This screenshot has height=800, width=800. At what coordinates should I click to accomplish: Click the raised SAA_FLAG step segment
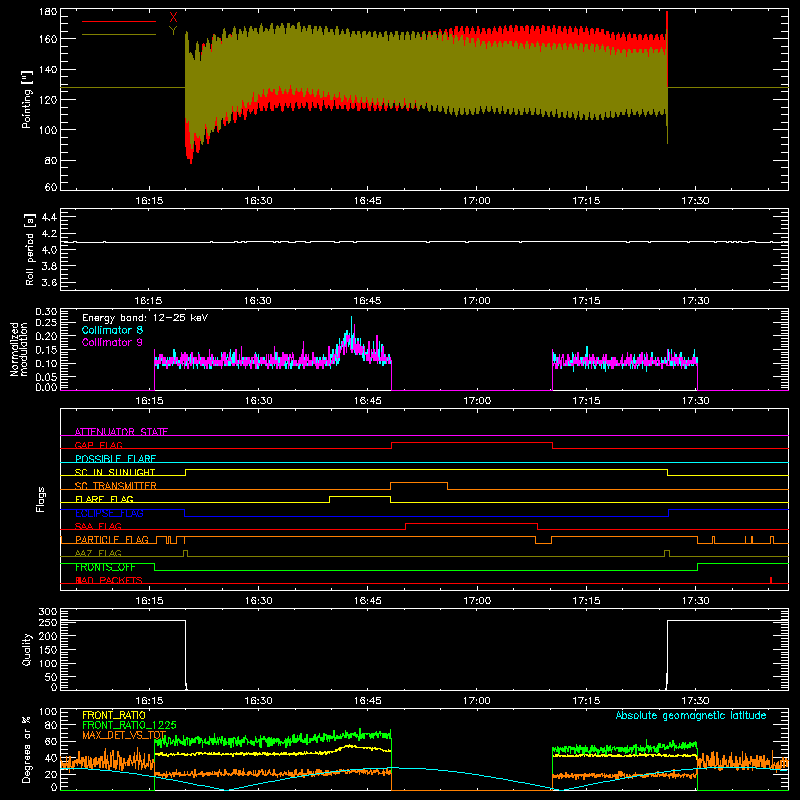pyautogui.click(x=471, y=523)
